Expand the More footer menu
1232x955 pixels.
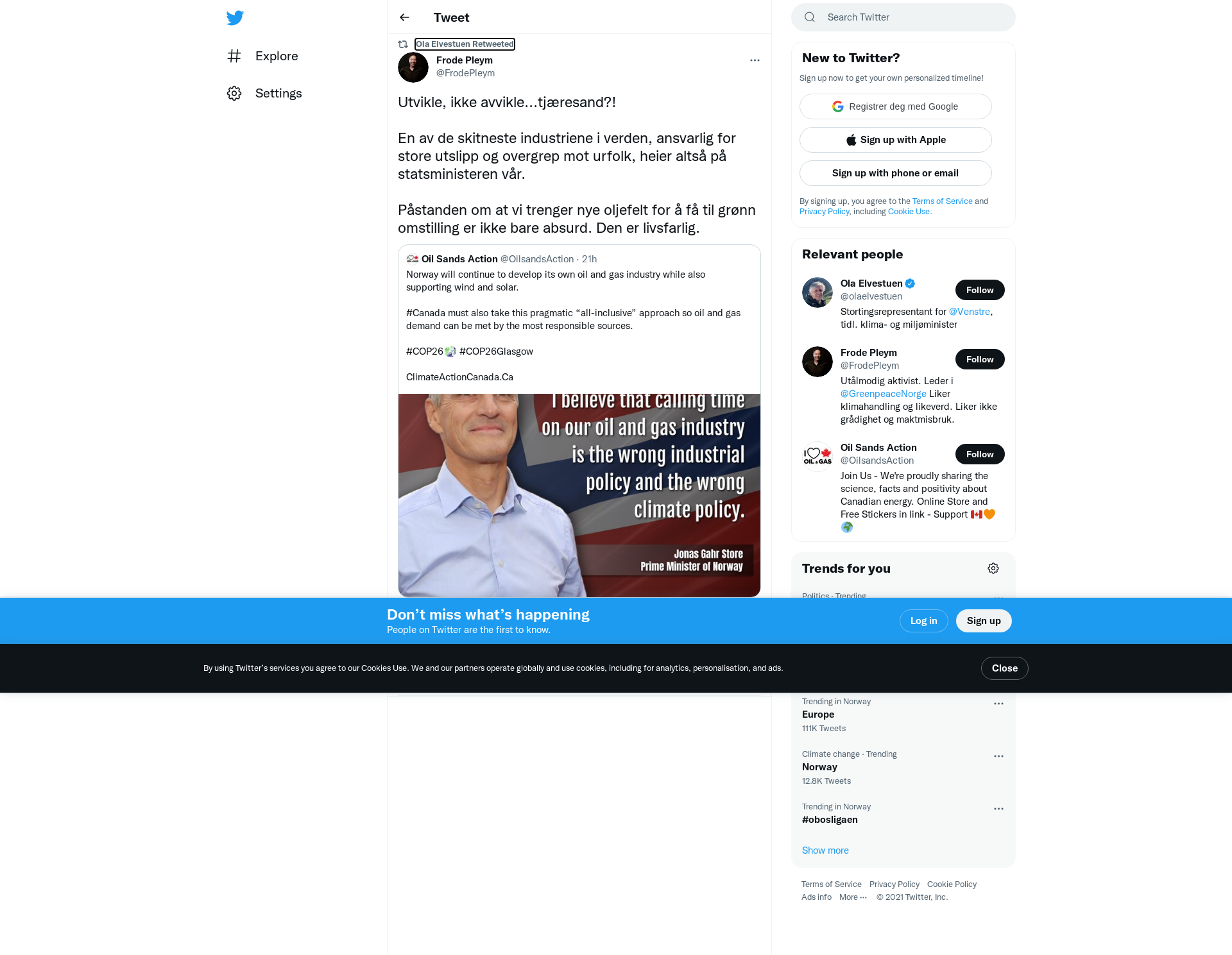(x=853, y=897)
